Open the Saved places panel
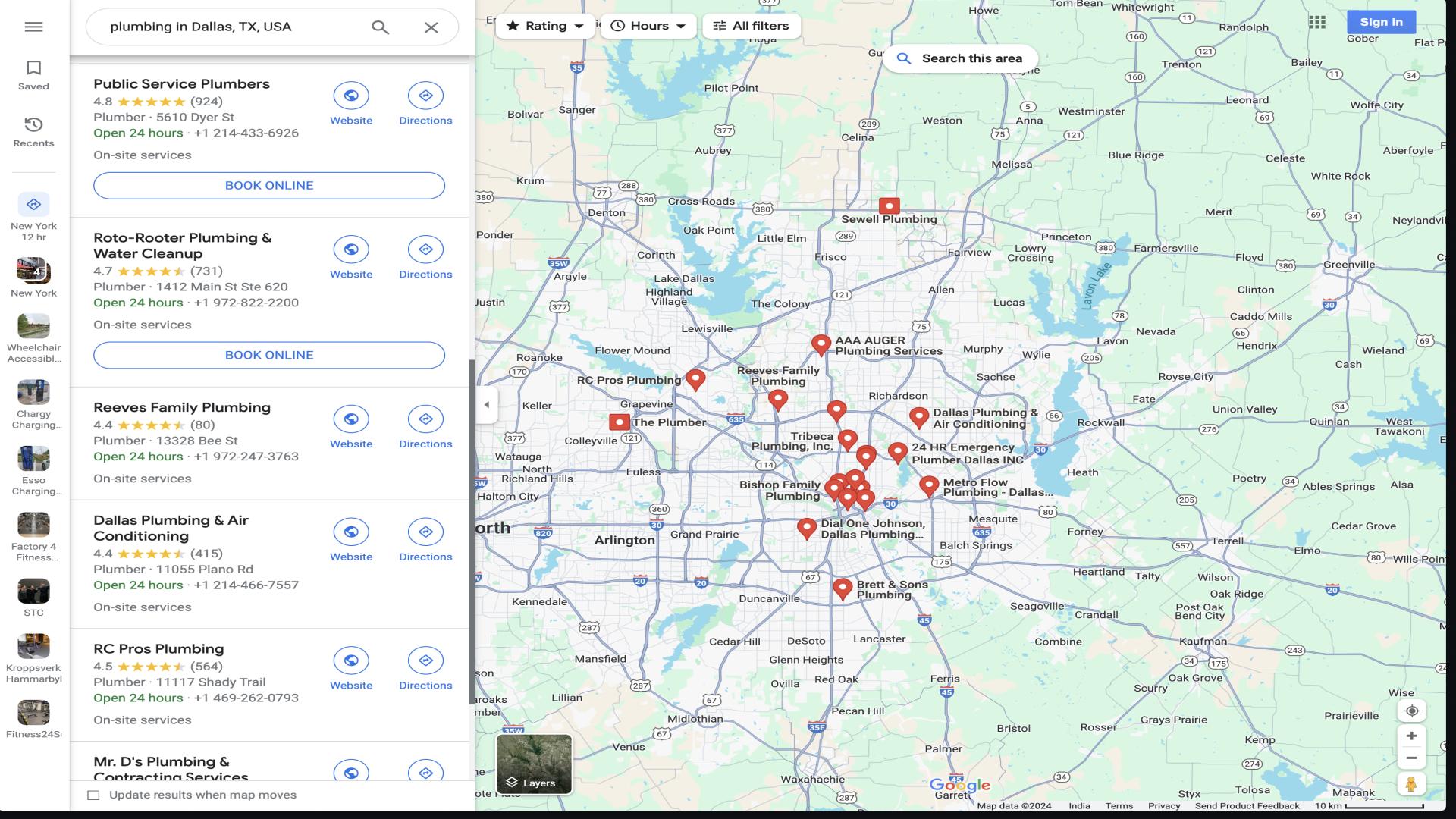This screenshot has width=1456, height=819. click(x=33, y=76)
